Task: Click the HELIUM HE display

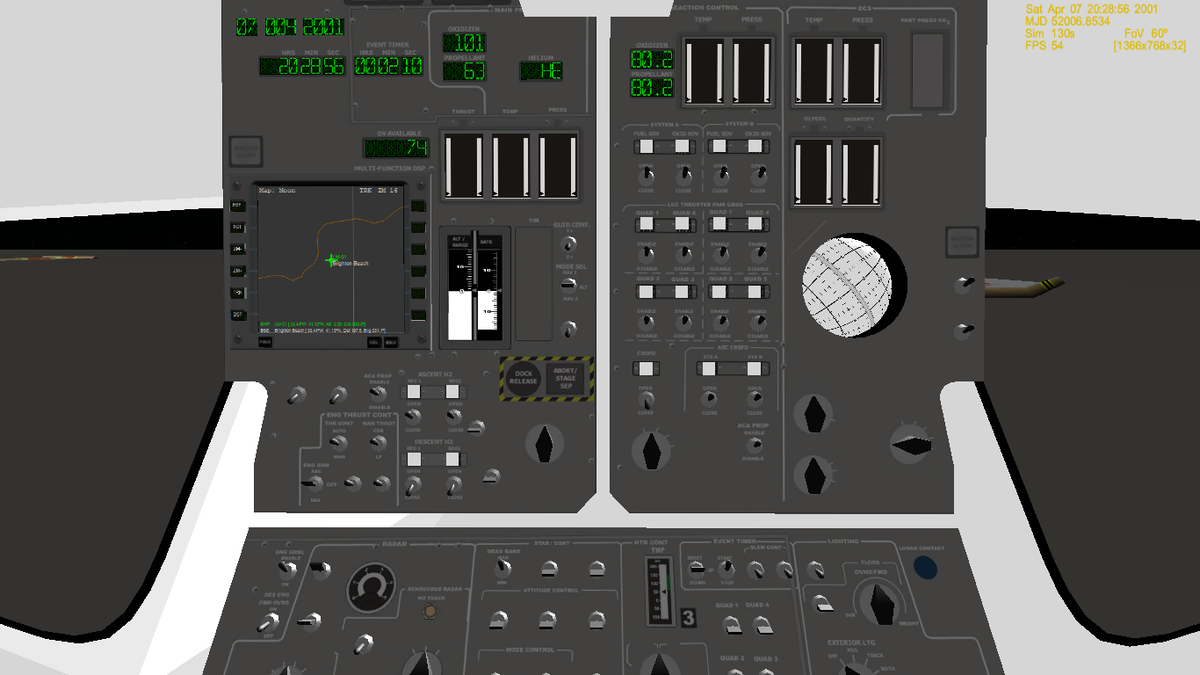Action: 541,70
